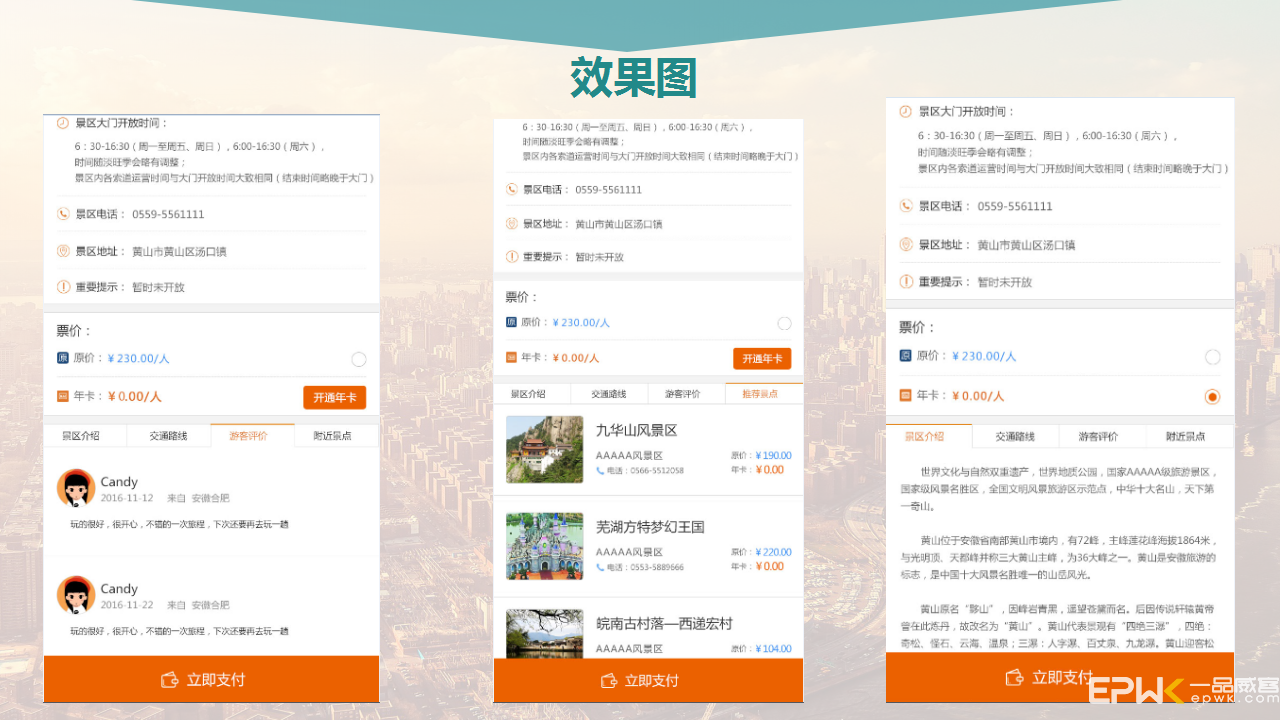Open 交通路线 tab in left mockup
Image resolution: width=1280 pixels, height=720 pixels.
point(169,436)
